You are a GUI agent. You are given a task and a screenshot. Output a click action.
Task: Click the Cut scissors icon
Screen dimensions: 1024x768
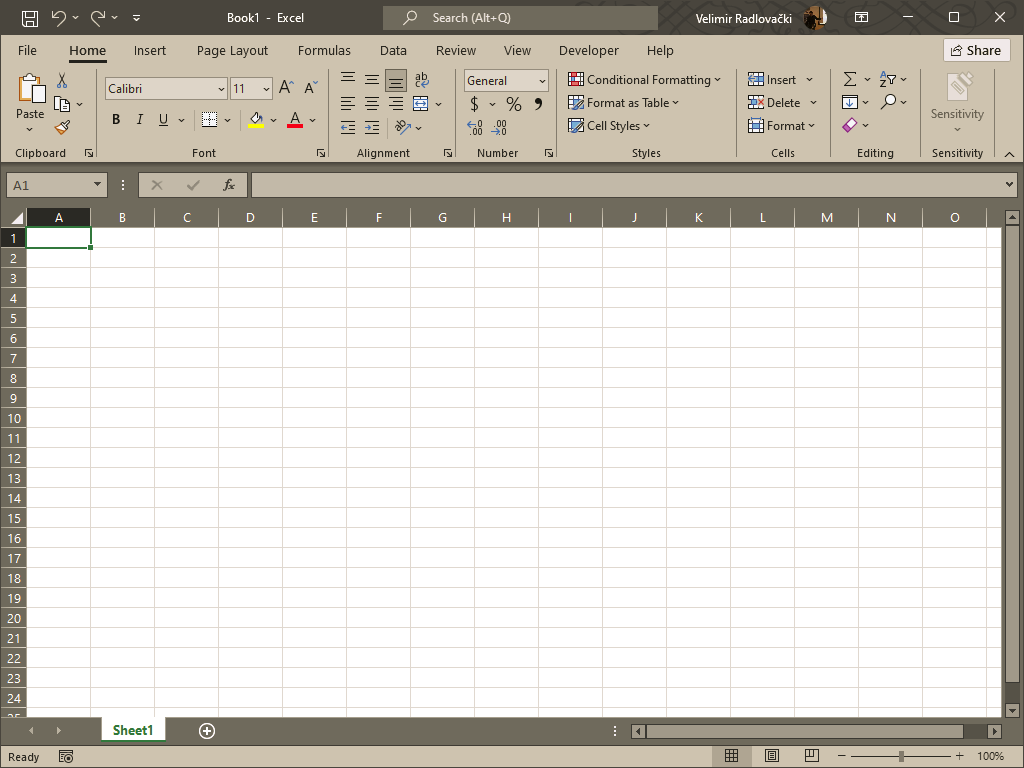pyautogui.click(x=62, y=81)
